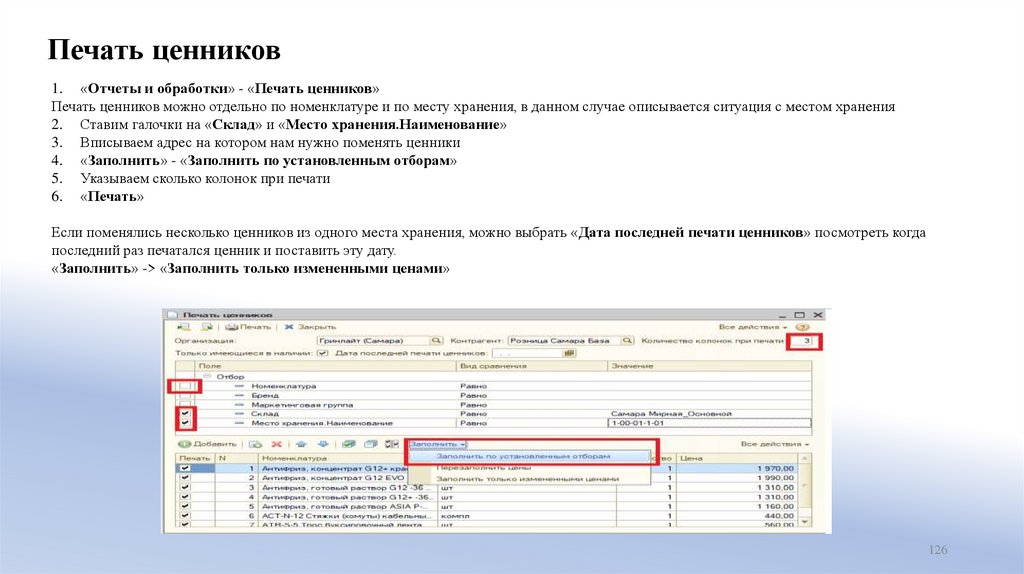Enable the Бренд filter checkbox
The width and height of the screenshot is (1024, 574).
point(185,396)
